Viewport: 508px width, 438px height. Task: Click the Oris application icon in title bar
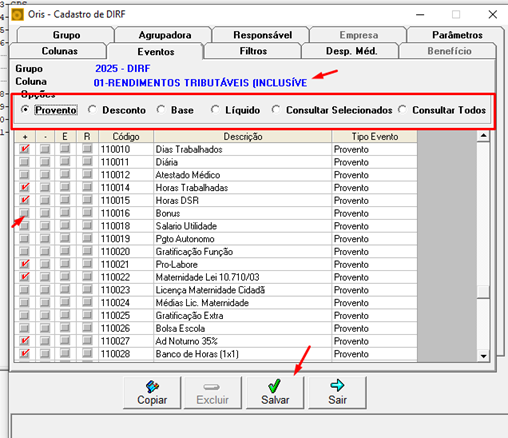coord(17,15)
